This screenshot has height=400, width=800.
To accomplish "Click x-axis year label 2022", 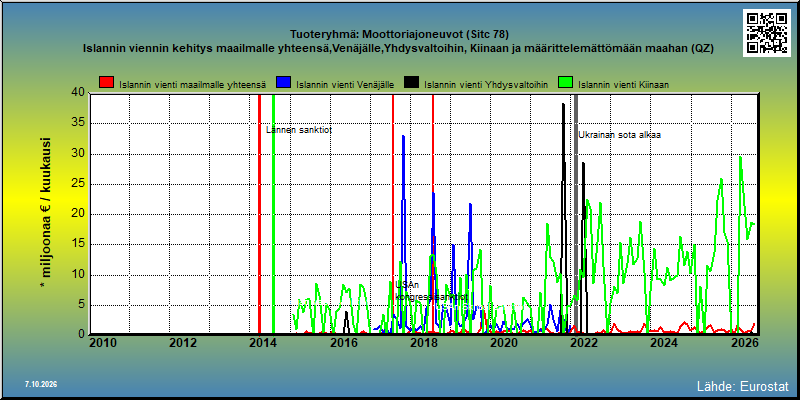I will click(x=584, y=344).
